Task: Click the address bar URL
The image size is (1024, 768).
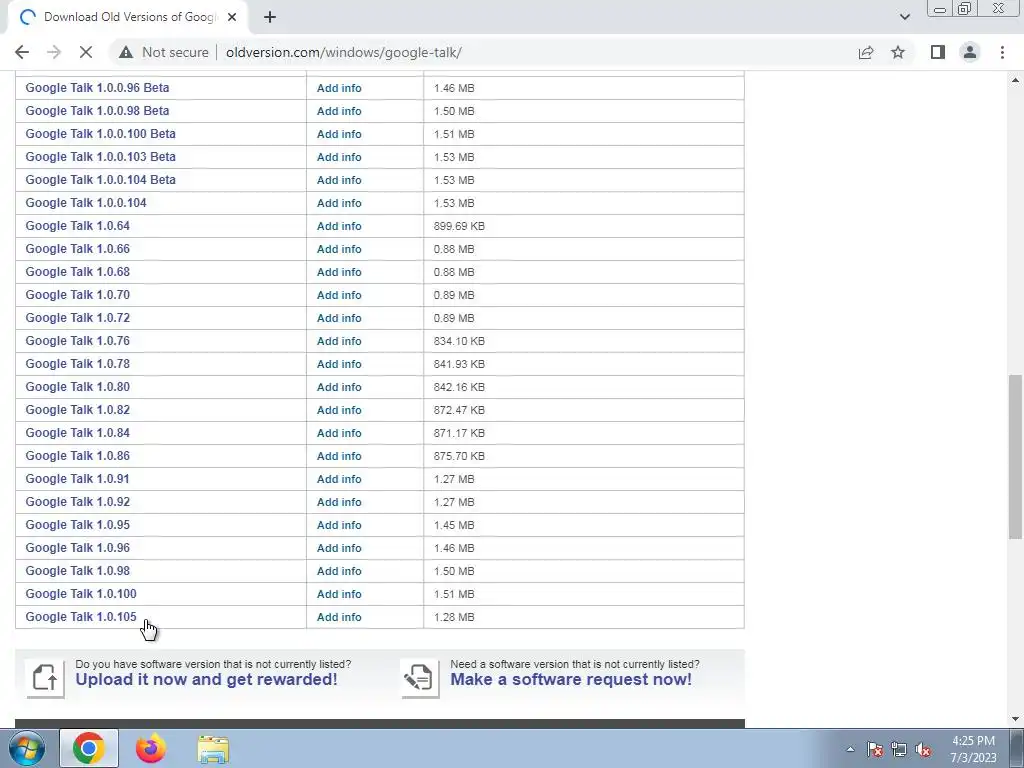Action: pyautogui.click(x=344, y=52)
